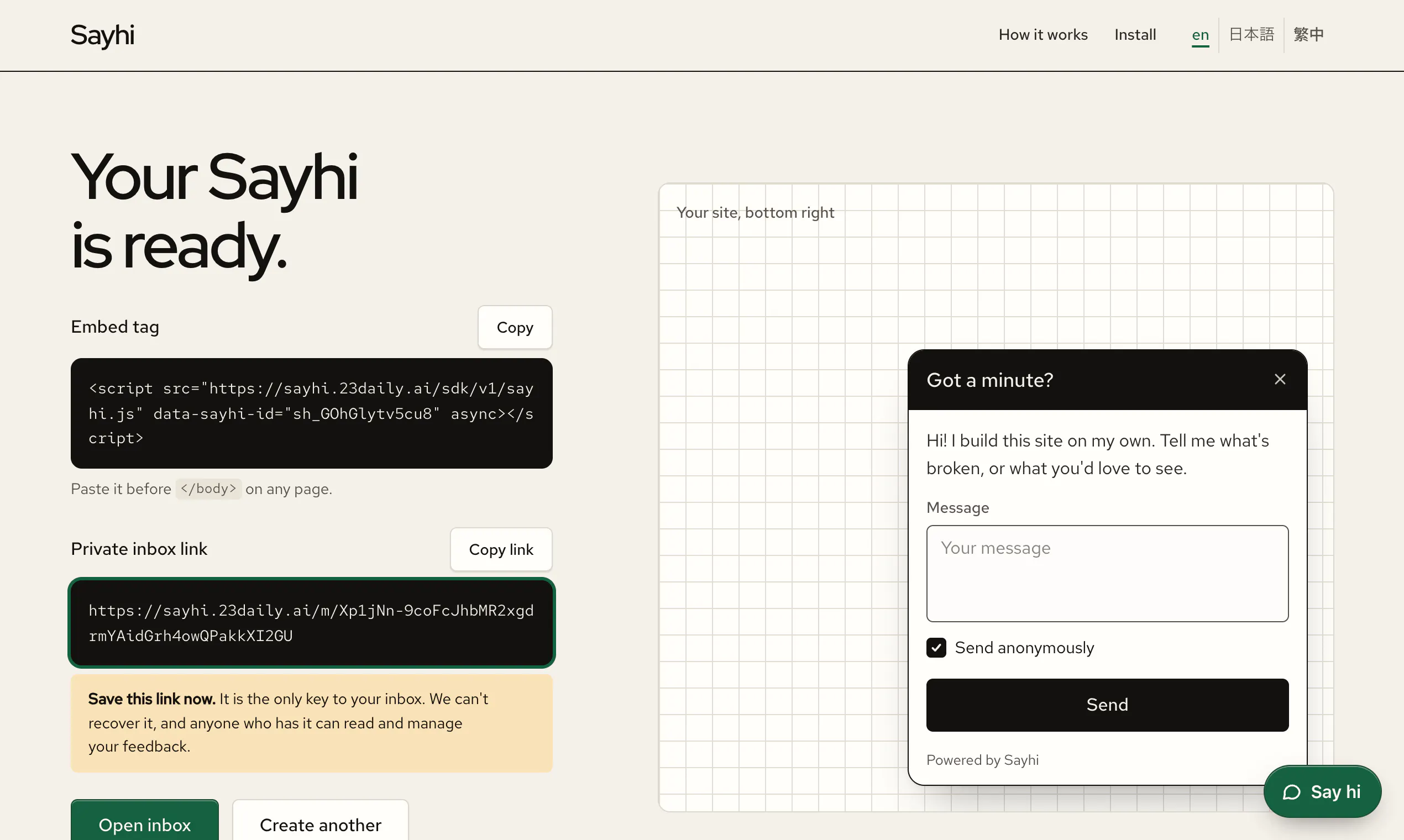Click the Save this link now warning
The image size is (1404, 840).
click(311, 723)
